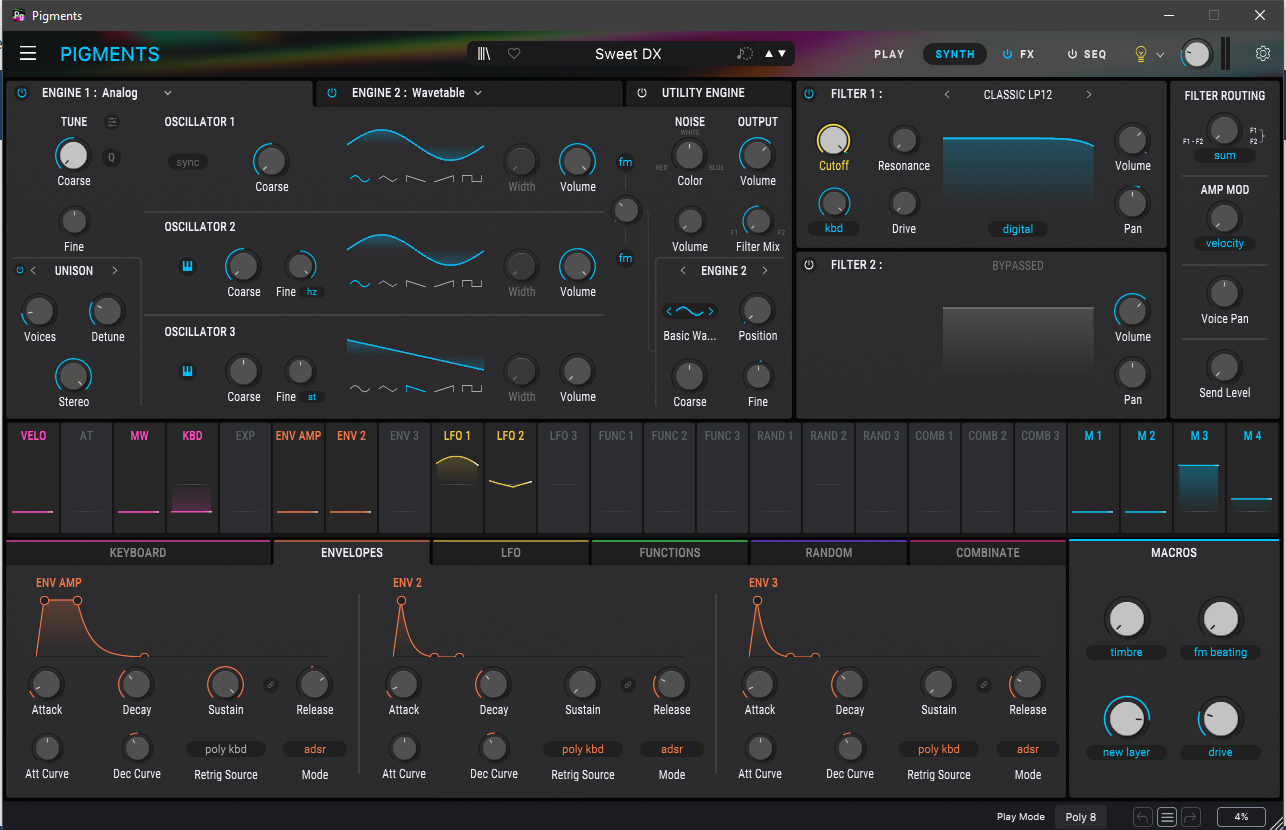Toggle Utility Engine power

642,93
